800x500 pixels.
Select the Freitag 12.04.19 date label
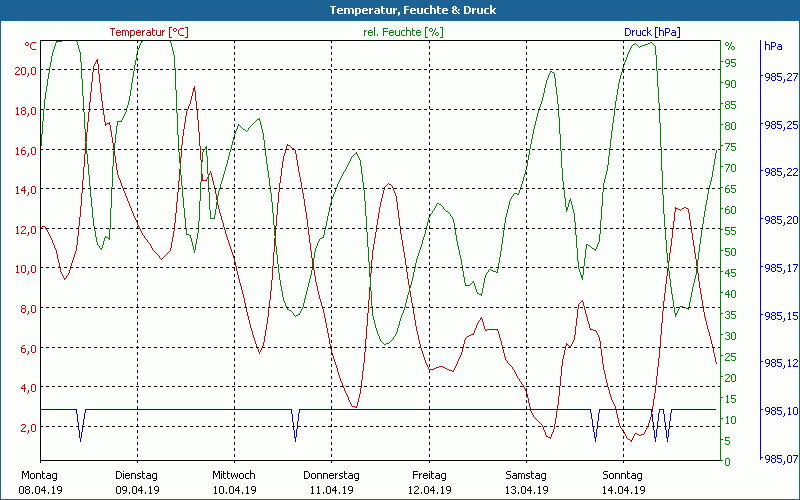(x=428, y=482)
